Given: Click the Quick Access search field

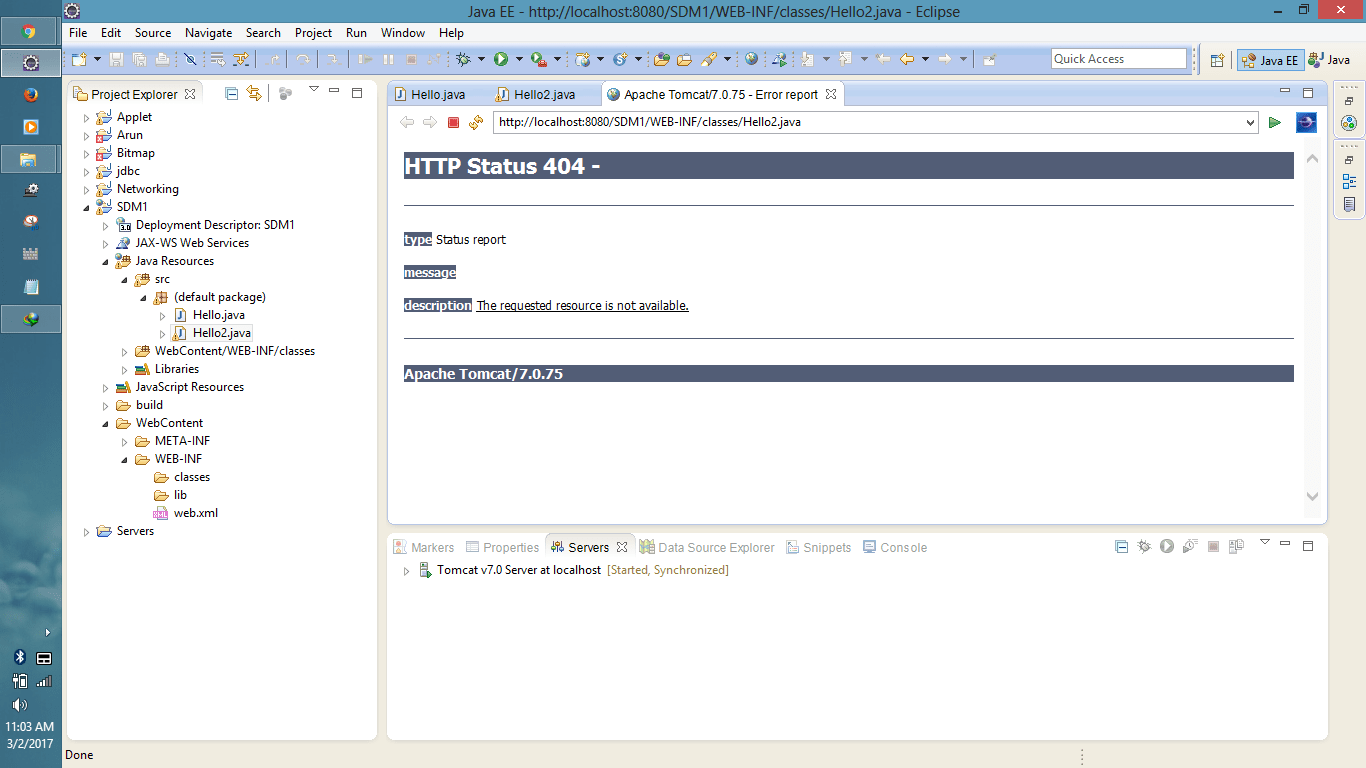Looking at the screenshot, I should 1119,59.
